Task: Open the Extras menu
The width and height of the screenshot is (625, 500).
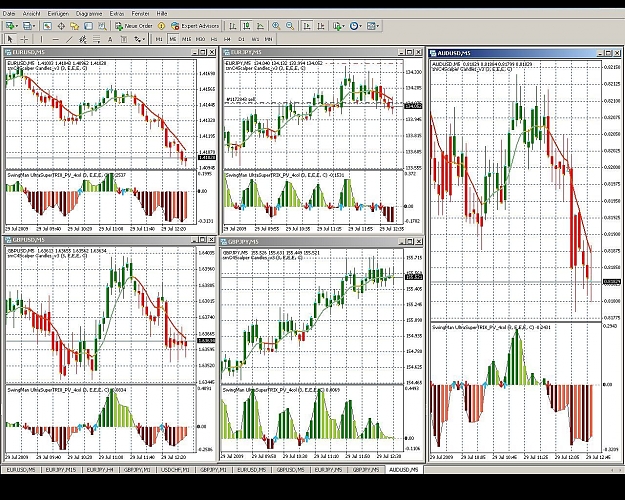Action: coord(117,14)
